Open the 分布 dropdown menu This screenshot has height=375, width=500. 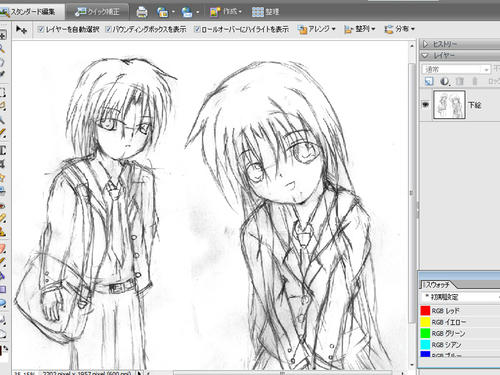[x=399, y=29]
